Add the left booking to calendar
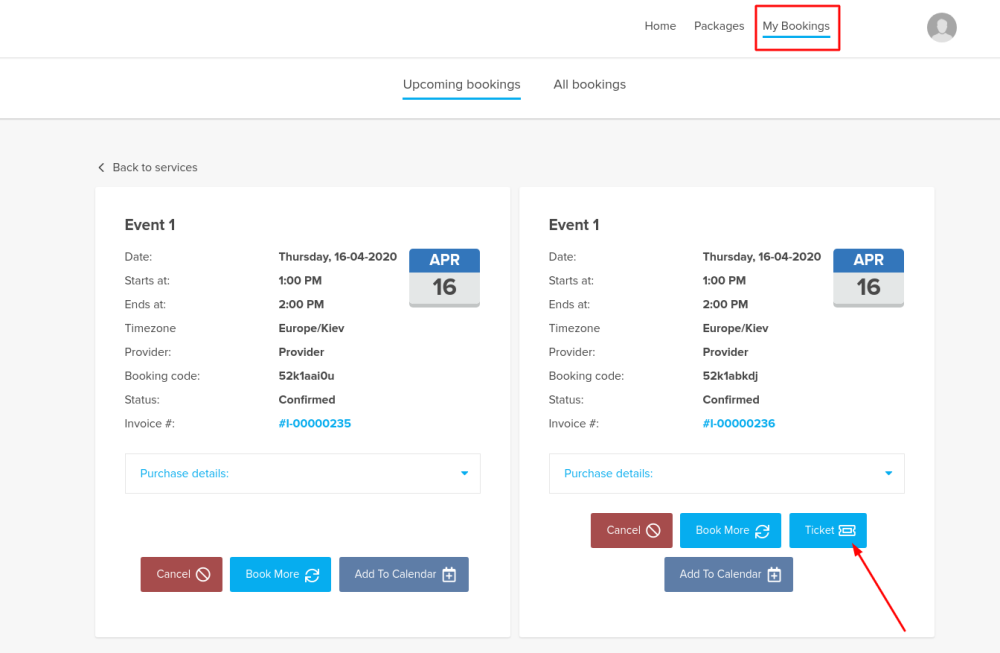 (x=404, y=574)
